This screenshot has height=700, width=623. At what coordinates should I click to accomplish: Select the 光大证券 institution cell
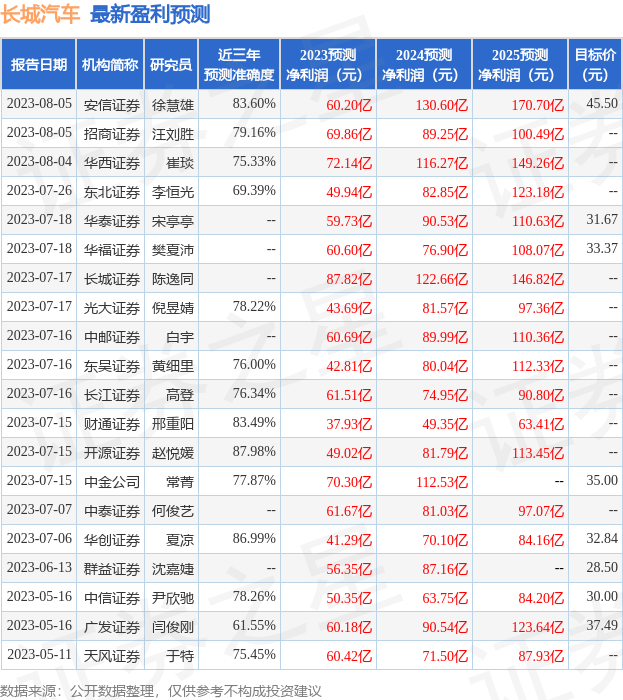coord(112,308)
